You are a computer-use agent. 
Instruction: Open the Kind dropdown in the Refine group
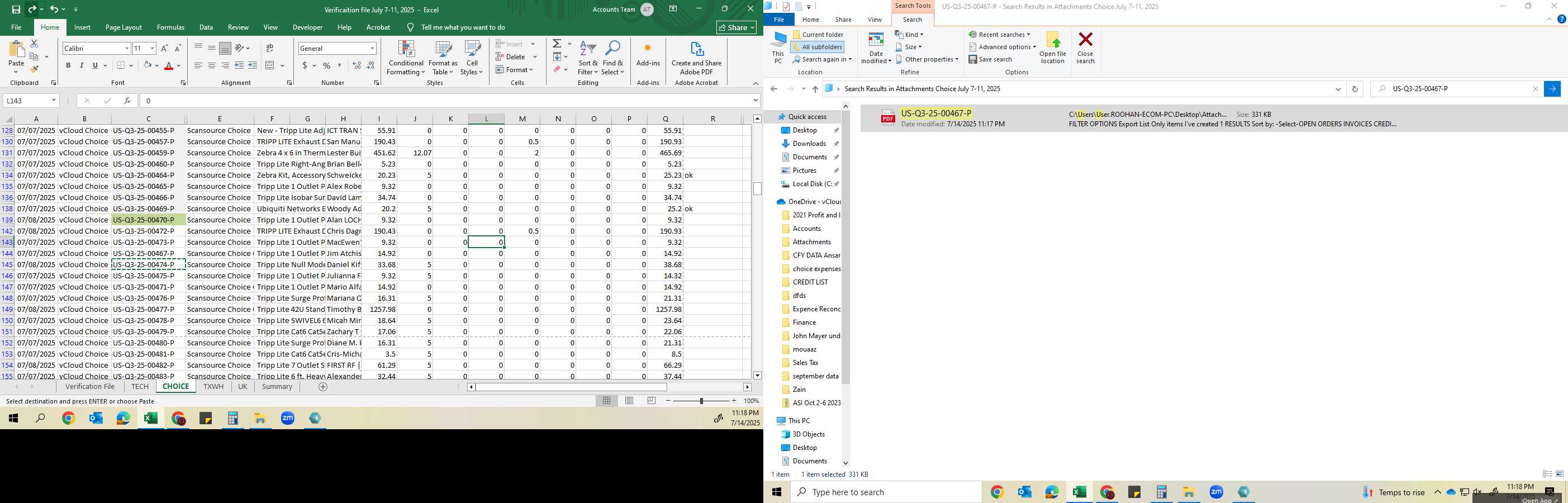point(909,35)
